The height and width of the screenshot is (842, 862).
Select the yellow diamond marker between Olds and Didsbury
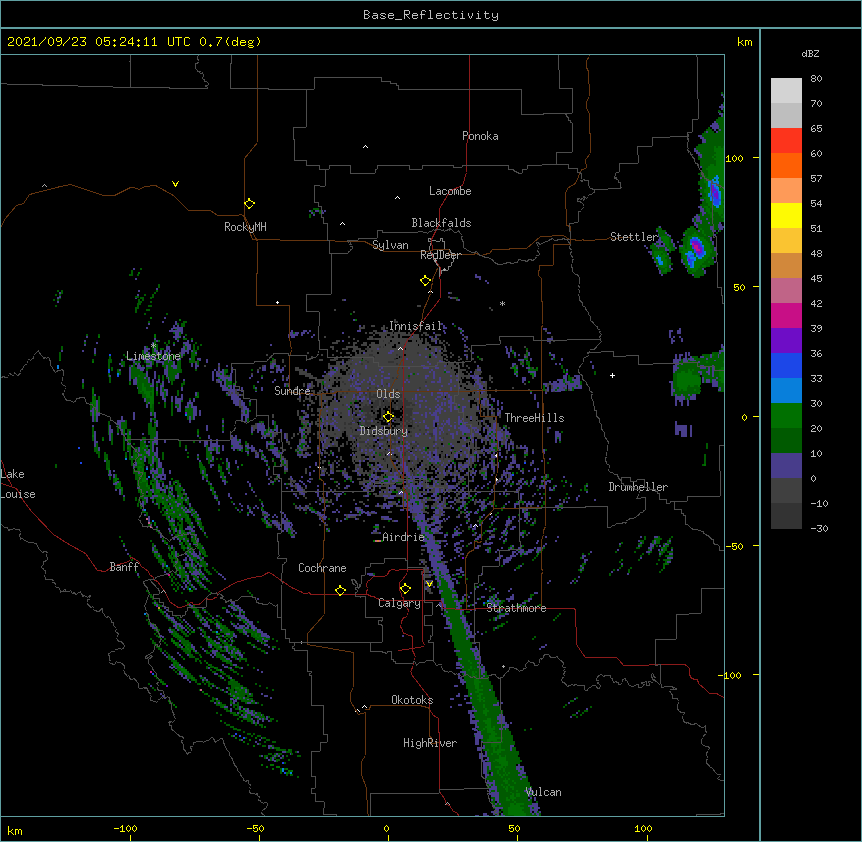click(x=388, y=416)
